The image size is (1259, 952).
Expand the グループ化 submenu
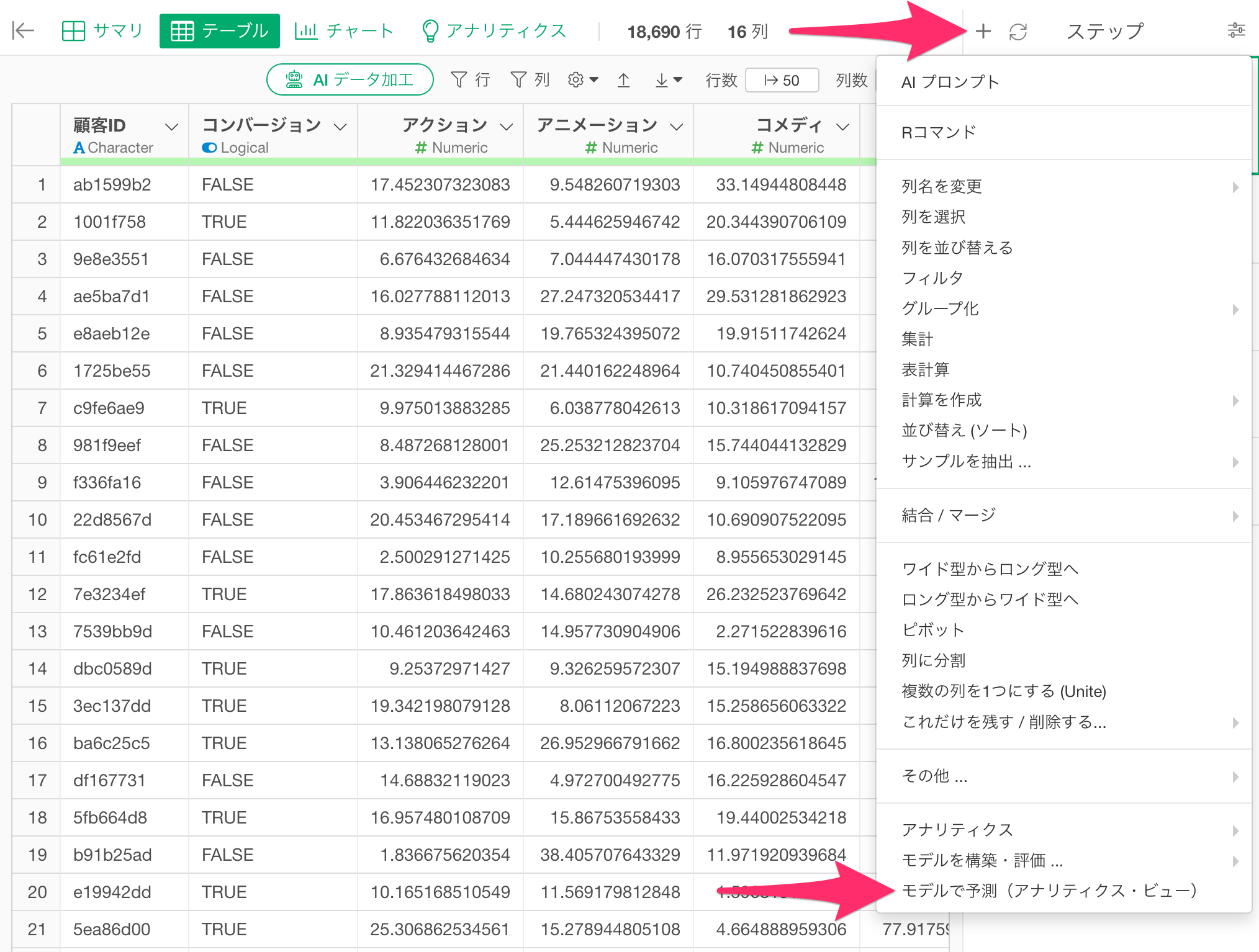pyautogui.click(x=1063, y=308)
